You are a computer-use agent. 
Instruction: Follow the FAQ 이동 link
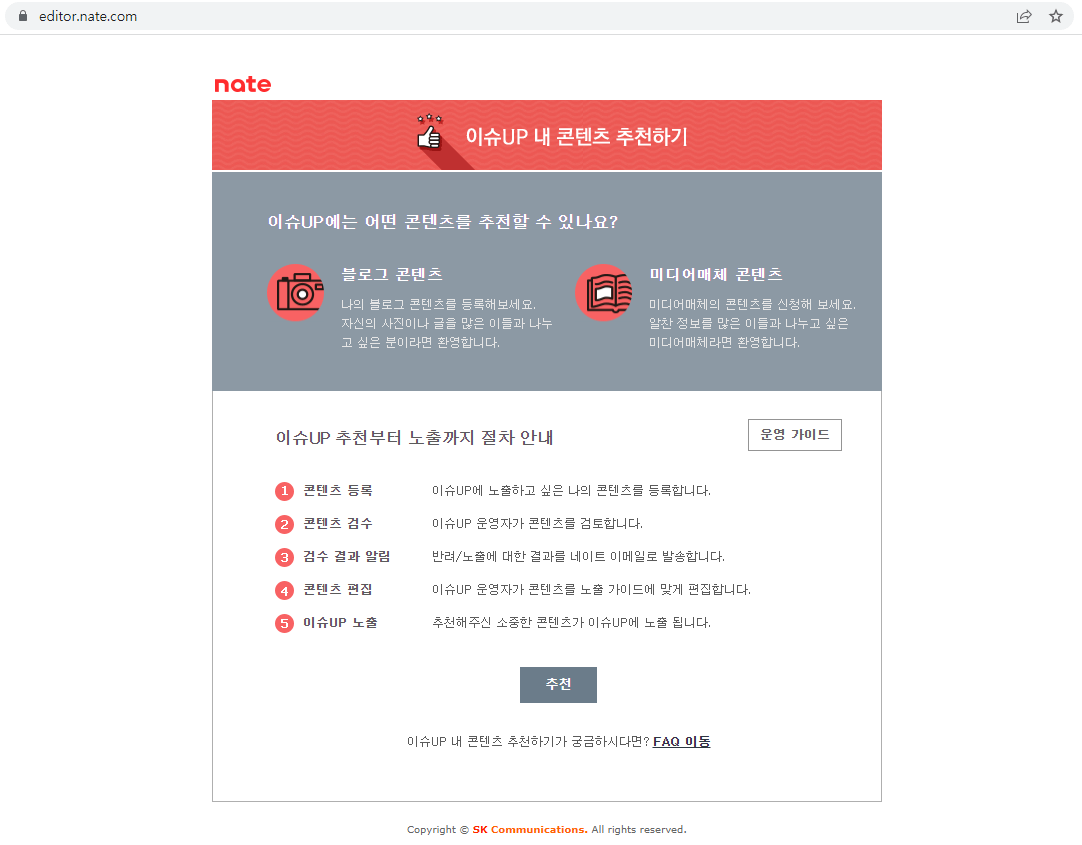(x=681, y=741)
